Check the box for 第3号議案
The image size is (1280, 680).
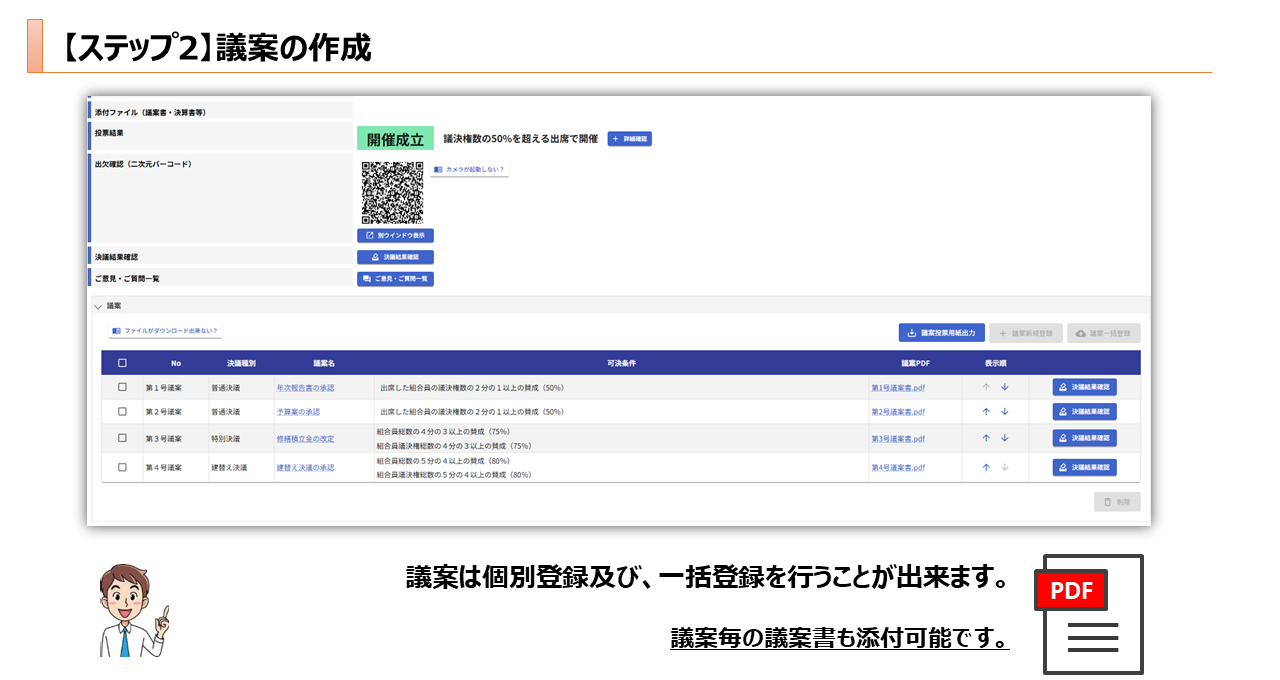tap(123, 438)
